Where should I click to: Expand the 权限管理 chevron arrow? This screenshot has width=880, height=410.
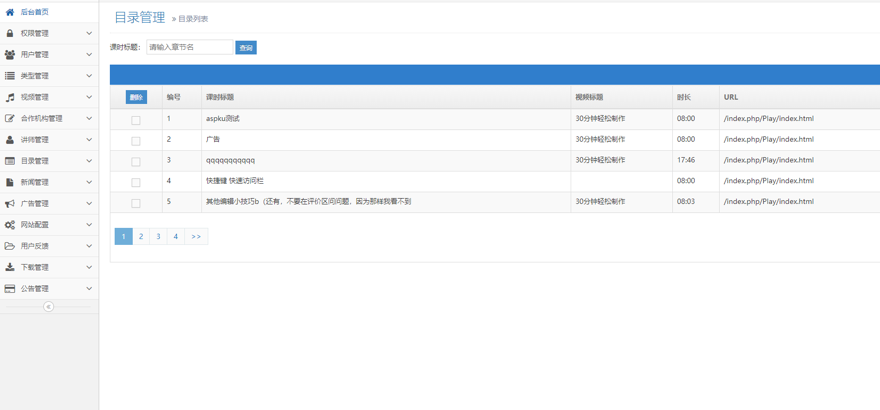89,33
